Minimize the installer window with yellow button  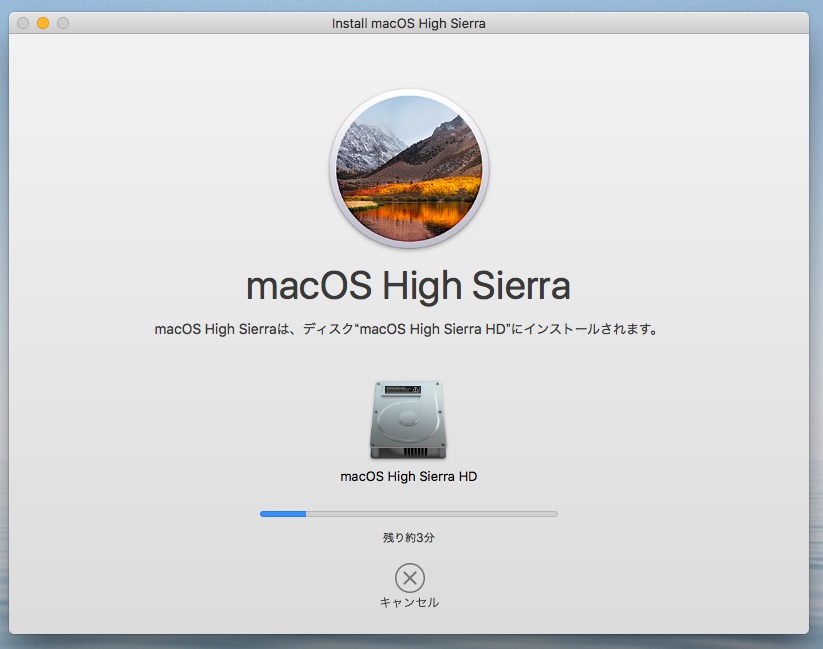click(43, 23)
